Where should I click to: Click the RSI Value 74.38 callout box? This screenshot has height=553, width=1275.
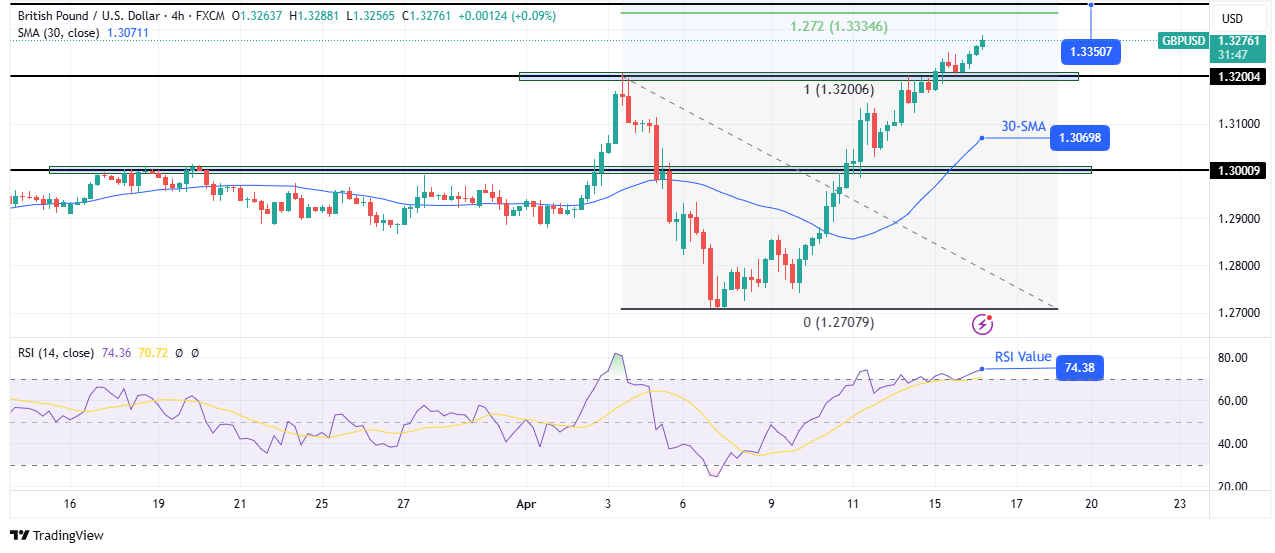coord(1079,369)
